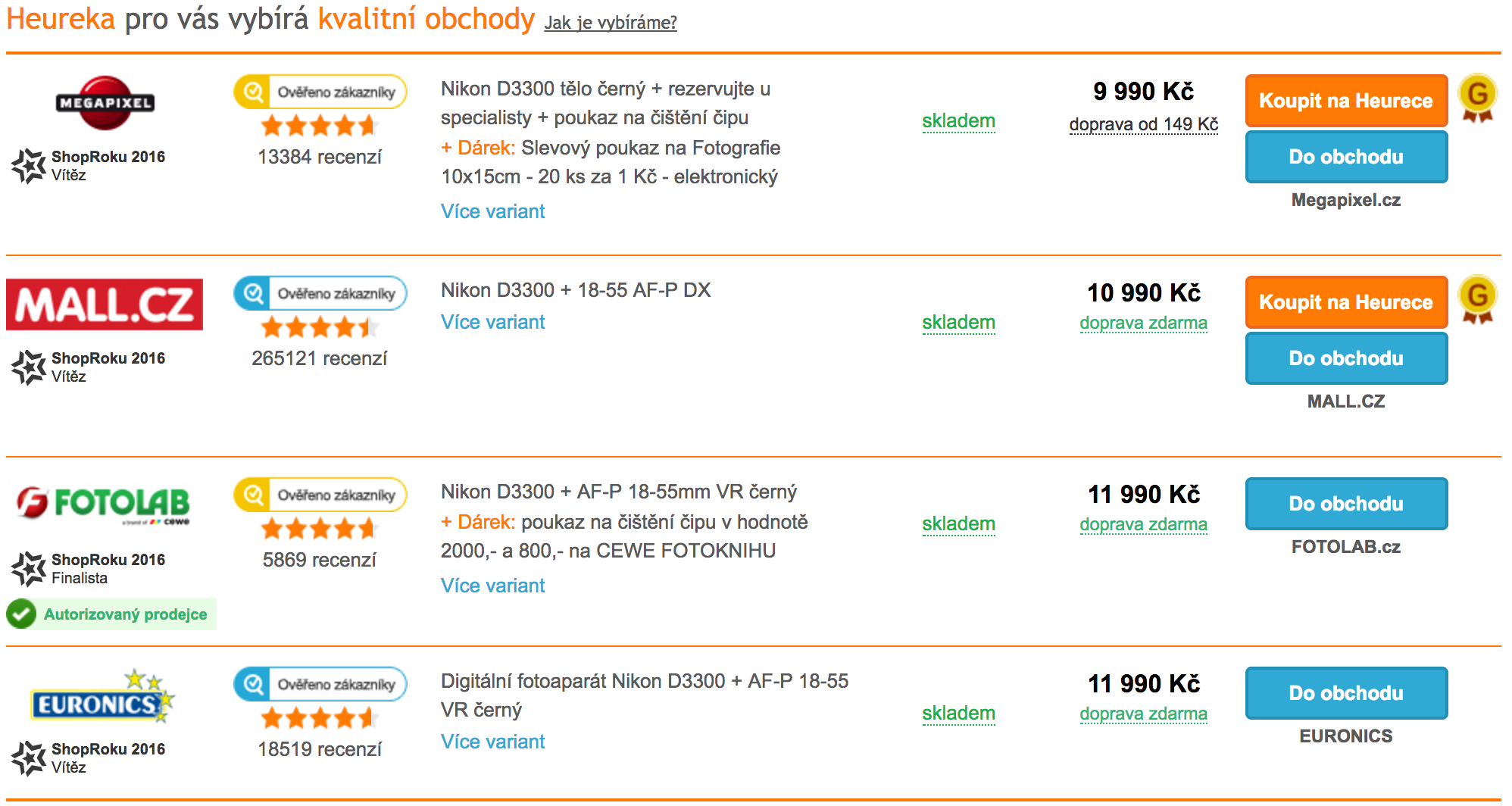The width and height of the screenshot is (1512, 806).
Task: Click the green Autorizovaný prodejce checkmark badge
Action: click(21, 614)
